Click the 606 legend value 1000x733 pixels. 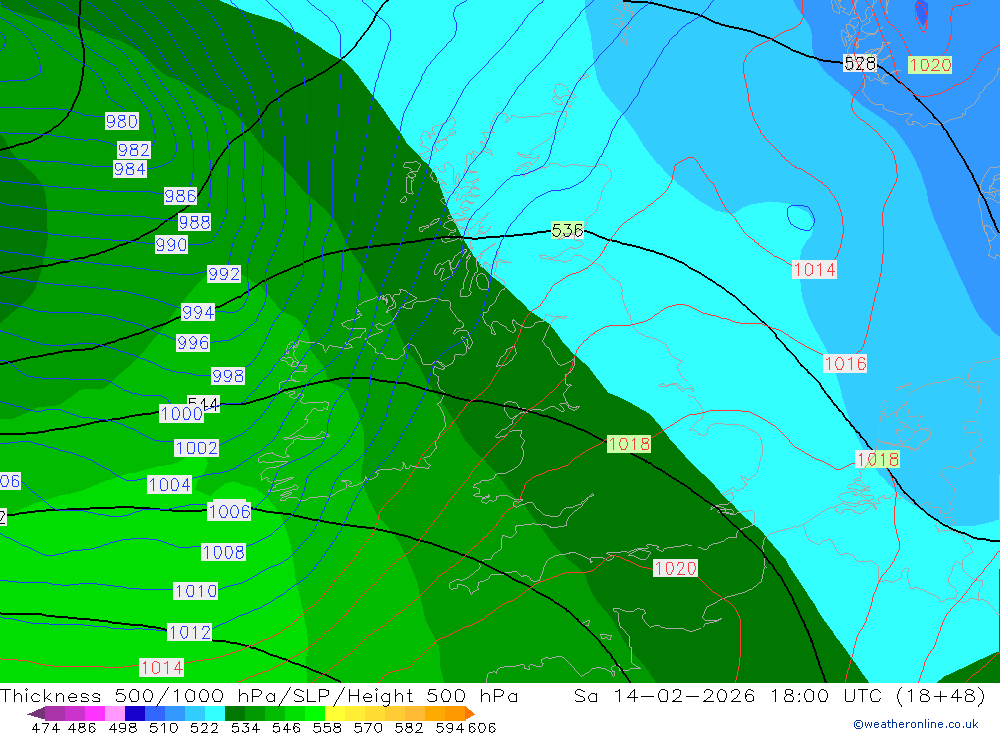[x=482, y=727]
